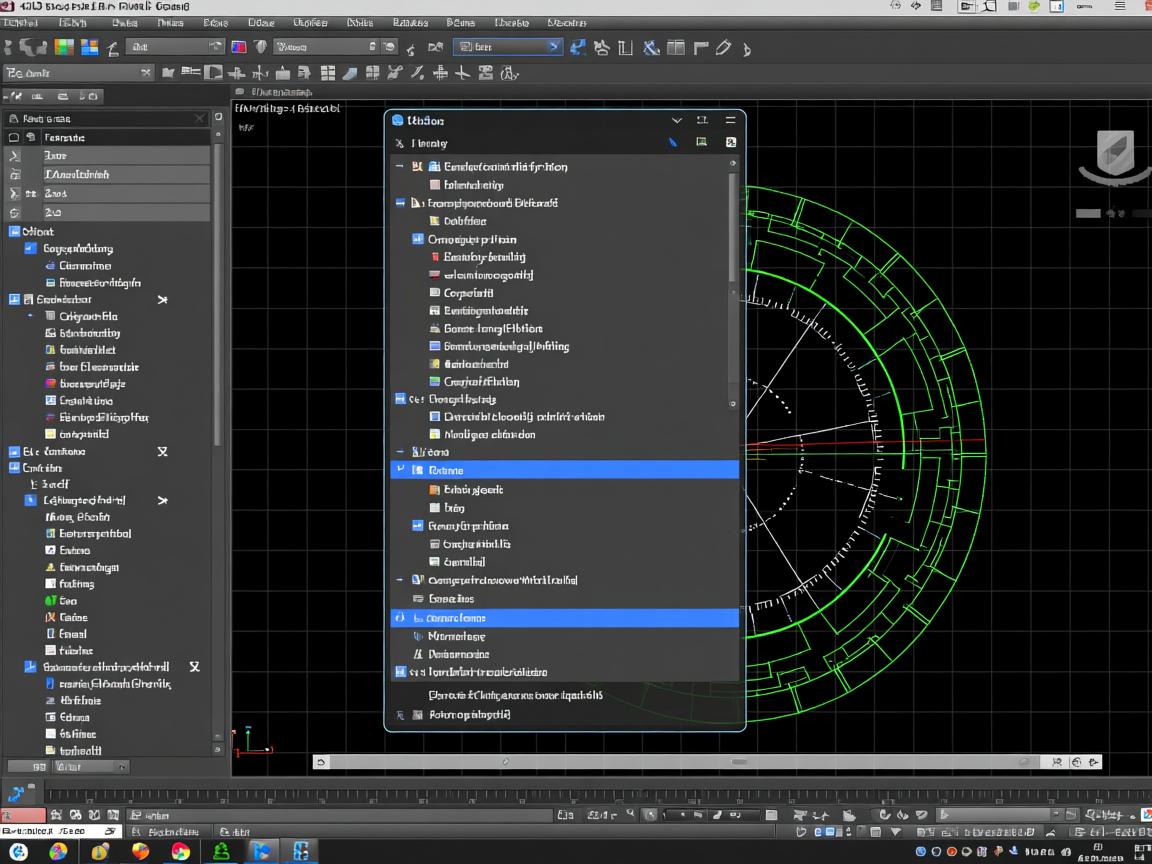The width and height of the screenshot is (1152, 864).
Task: Click the blue tool icon left of the timeline
Action: pos(17,794)
